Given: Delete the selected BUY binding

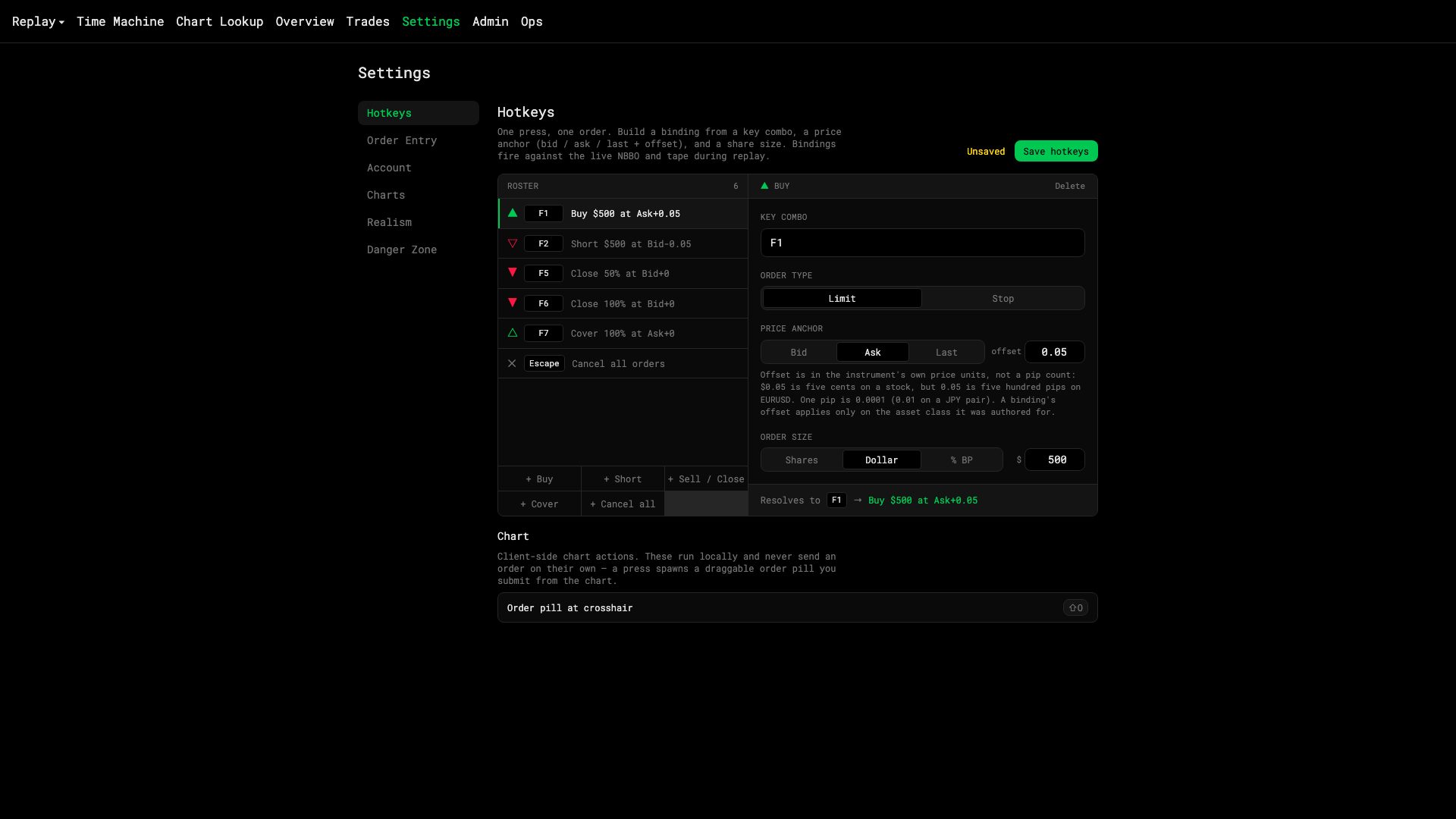Looking at the screenshot, I should pyautogui.click(x=1069, y=186).
